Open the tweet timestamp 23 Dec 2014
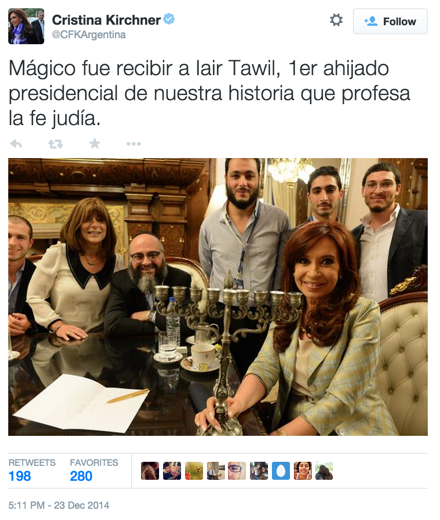 pos(59,505)
